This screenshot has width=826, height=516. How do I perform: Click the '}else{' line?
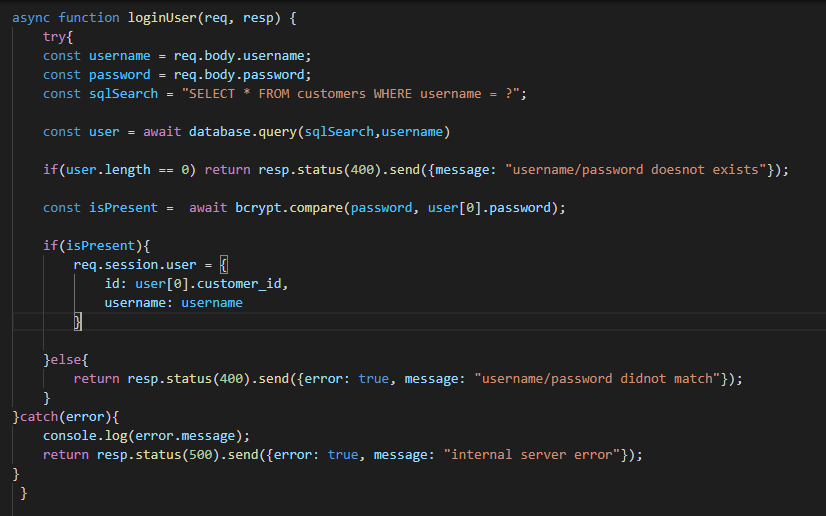point(66,360)
